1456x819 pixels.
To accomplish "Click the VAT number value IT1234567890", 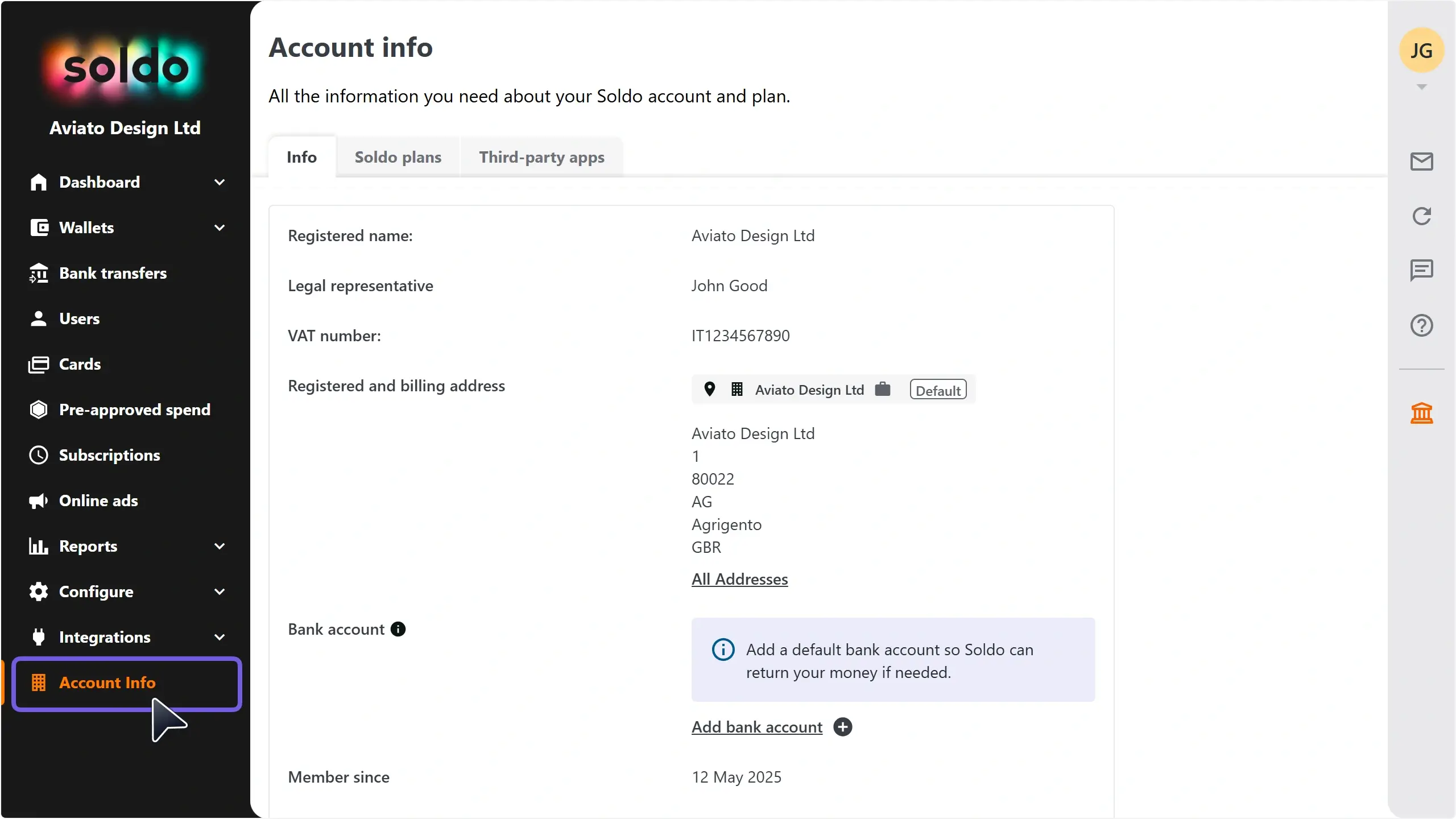I will (x=741, y=336).
